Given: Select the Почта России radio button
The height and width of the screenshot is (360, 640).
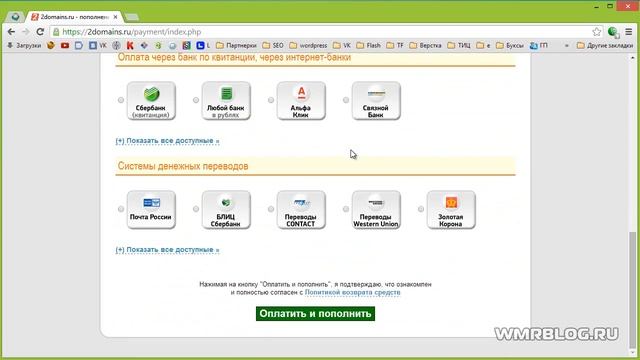Looking at the screenshot, I should coord(121,209).
